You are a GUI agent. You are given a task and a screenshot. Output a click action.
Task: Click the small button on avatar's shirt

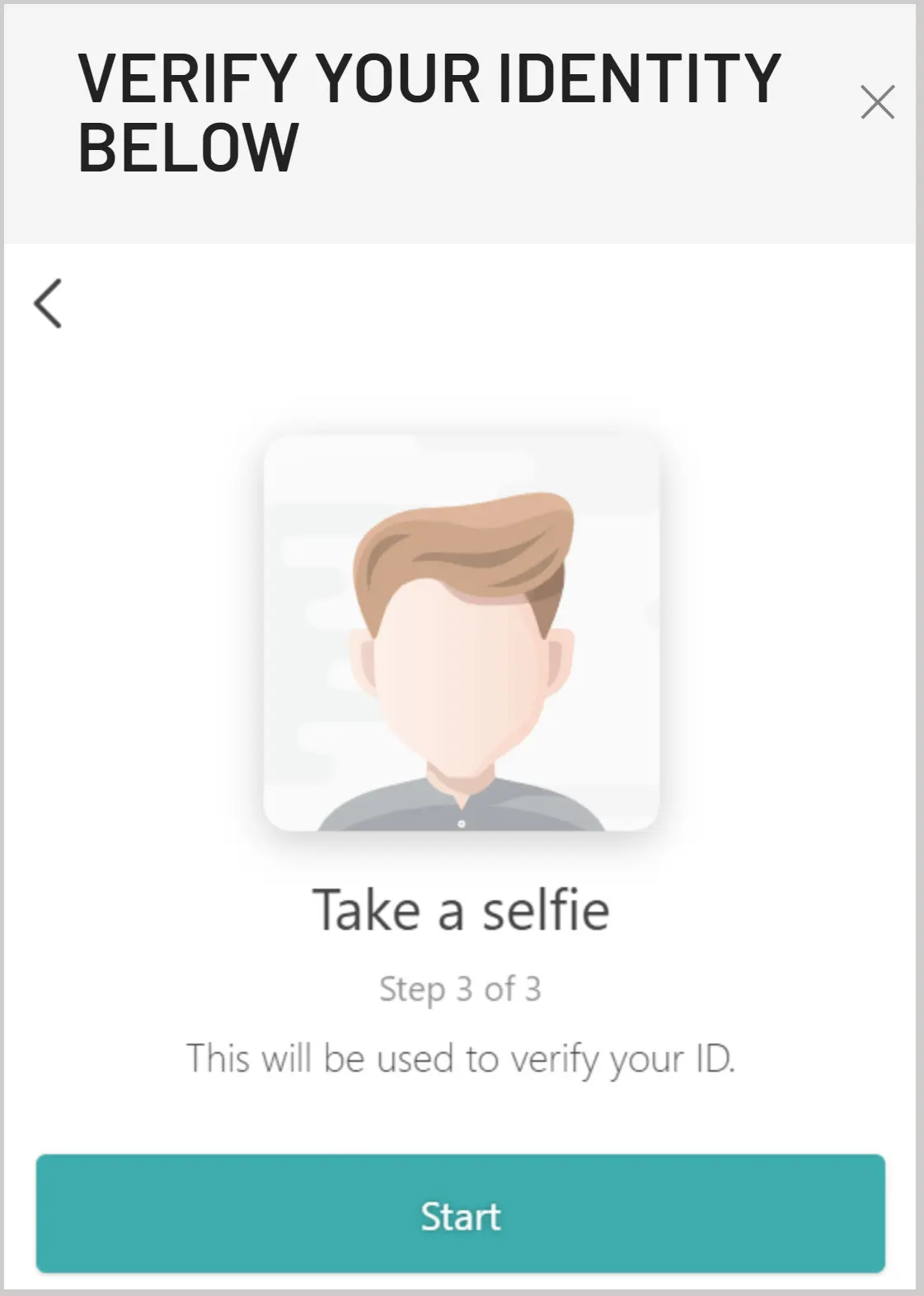pyautogui.click(x=461, y=824)
